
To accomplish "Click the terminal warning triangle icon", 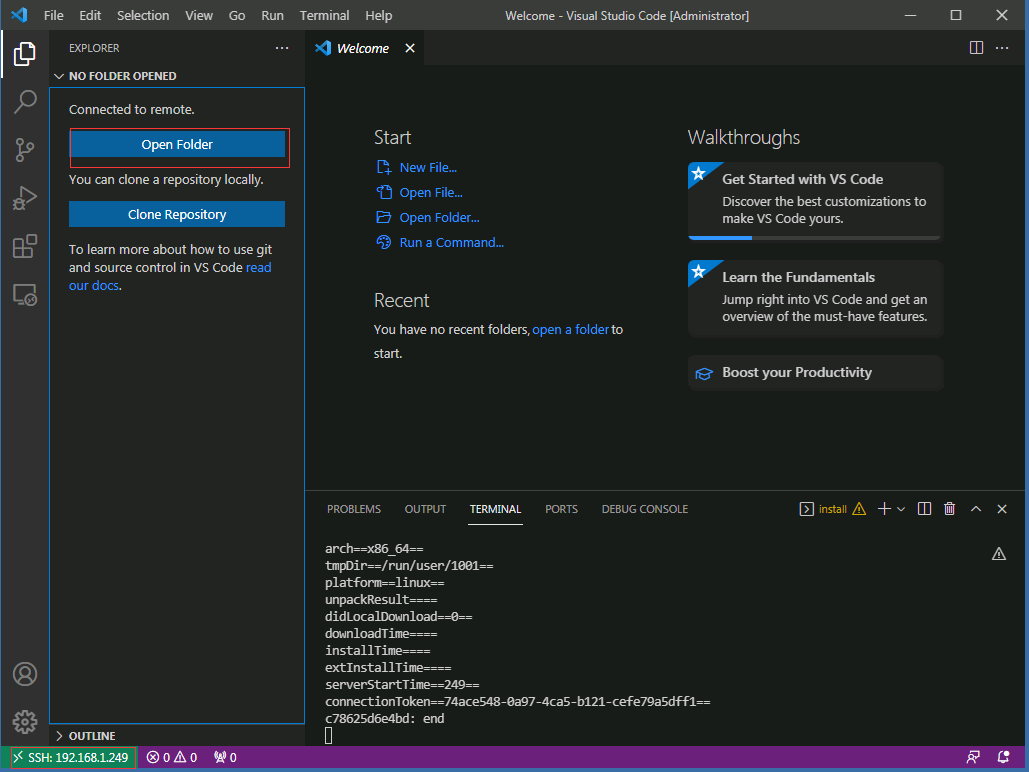I will (998, 554).
